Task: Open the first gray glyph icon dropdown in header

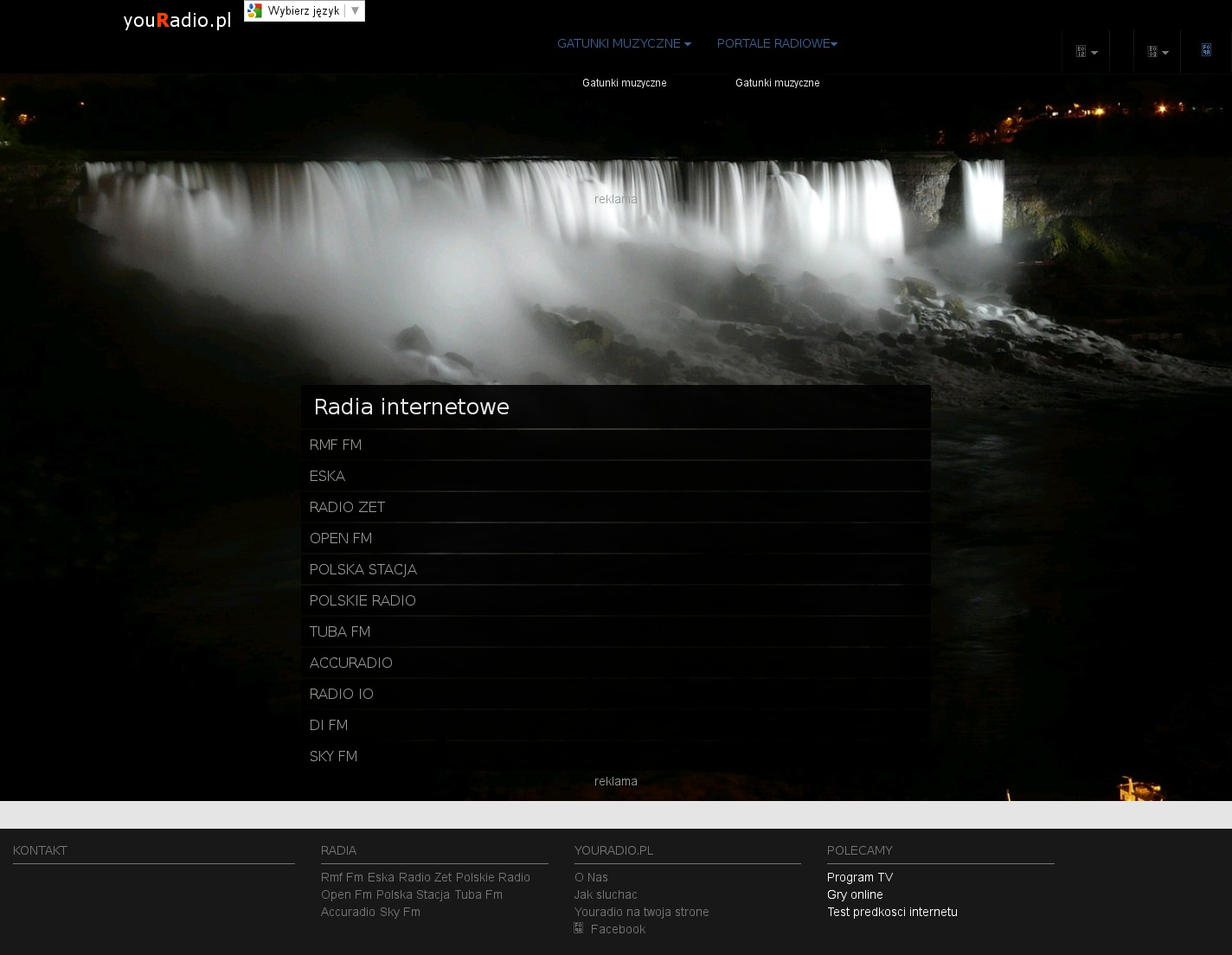Action: pos(1086,52)
